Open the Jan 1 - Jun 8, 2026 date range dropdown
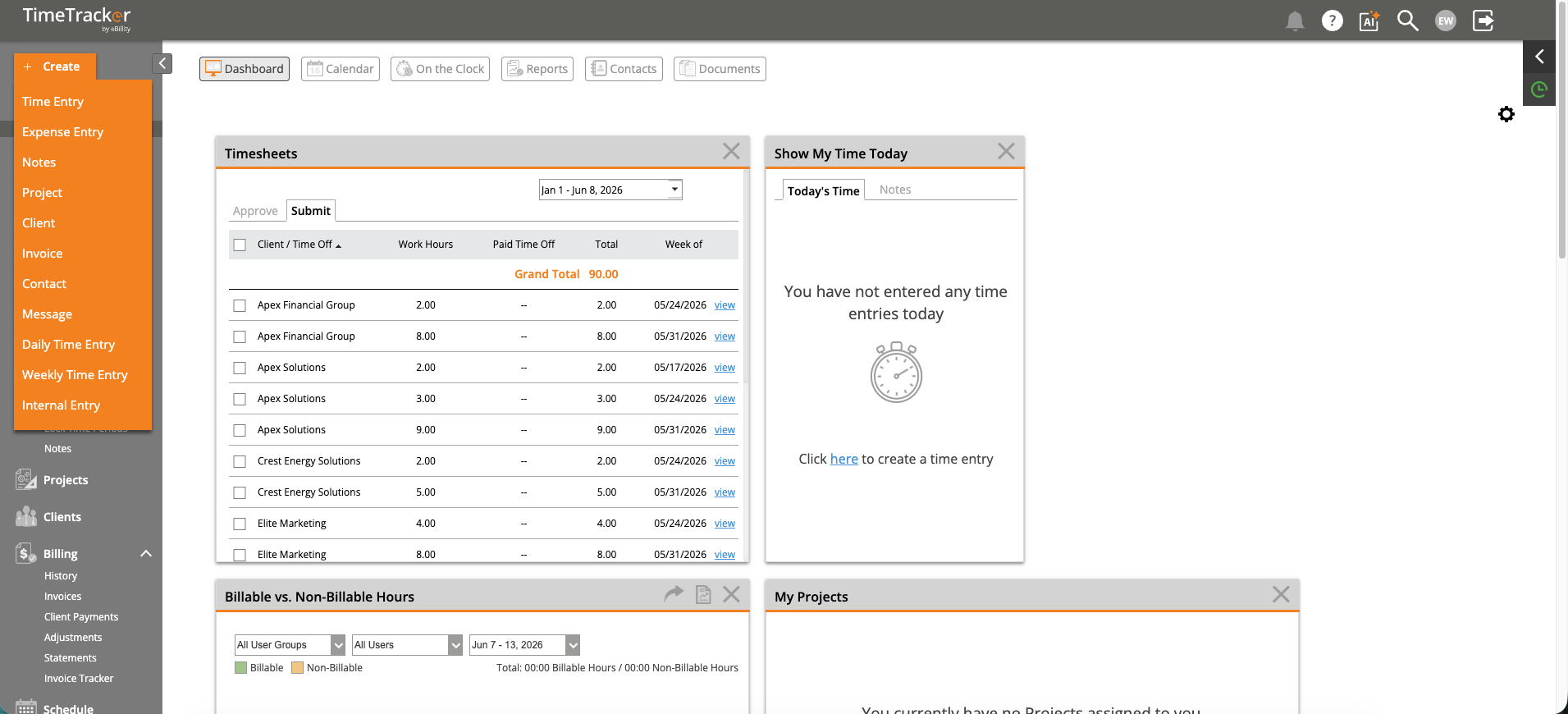Viewport: 1568px width, 714px height. point(610,190)
